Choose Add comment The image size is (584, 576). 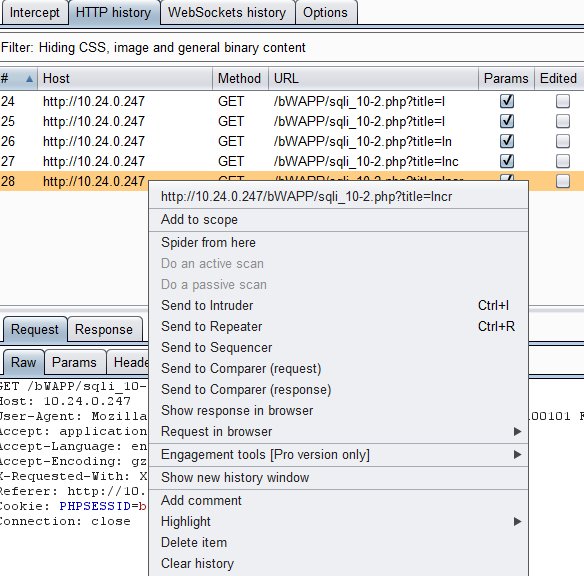point(339,500)
